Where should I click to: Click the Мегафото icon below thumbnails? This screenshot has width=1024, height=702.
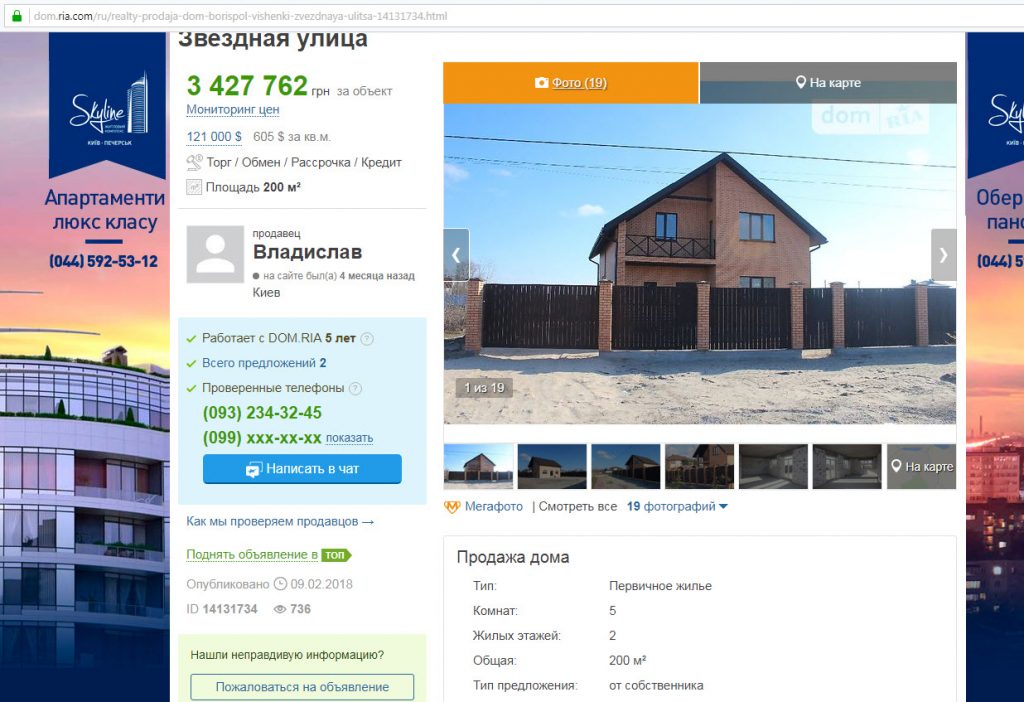coord(452,507)
